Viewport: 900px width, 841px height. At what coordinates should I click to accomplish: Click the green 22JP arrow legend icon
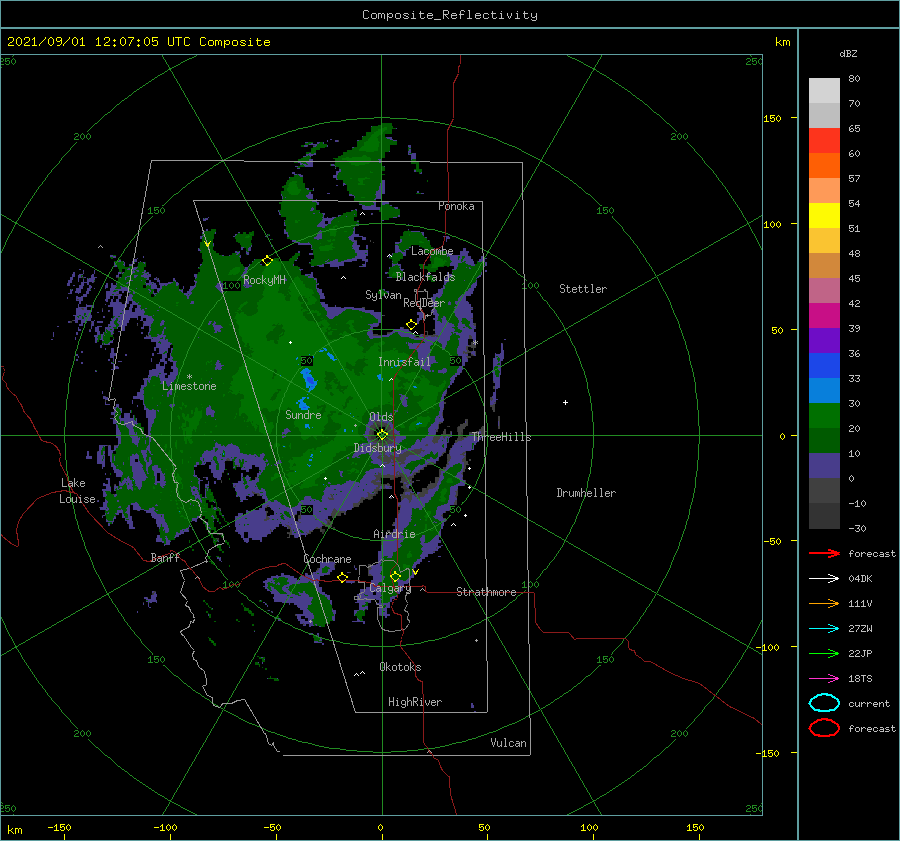pos(824,653)
